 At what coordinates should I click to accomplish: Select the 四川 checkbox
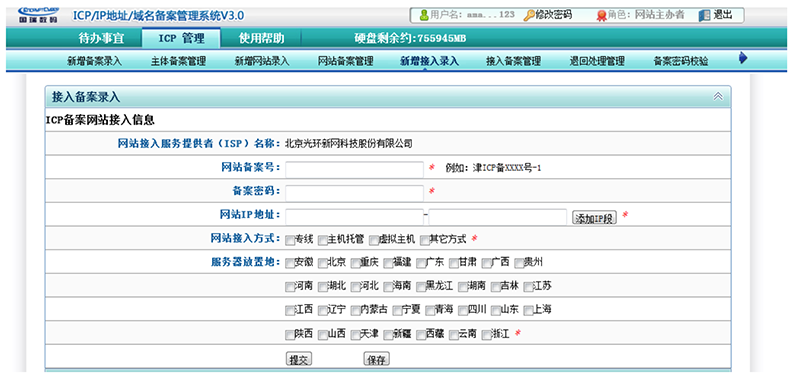tap(462, 310)
